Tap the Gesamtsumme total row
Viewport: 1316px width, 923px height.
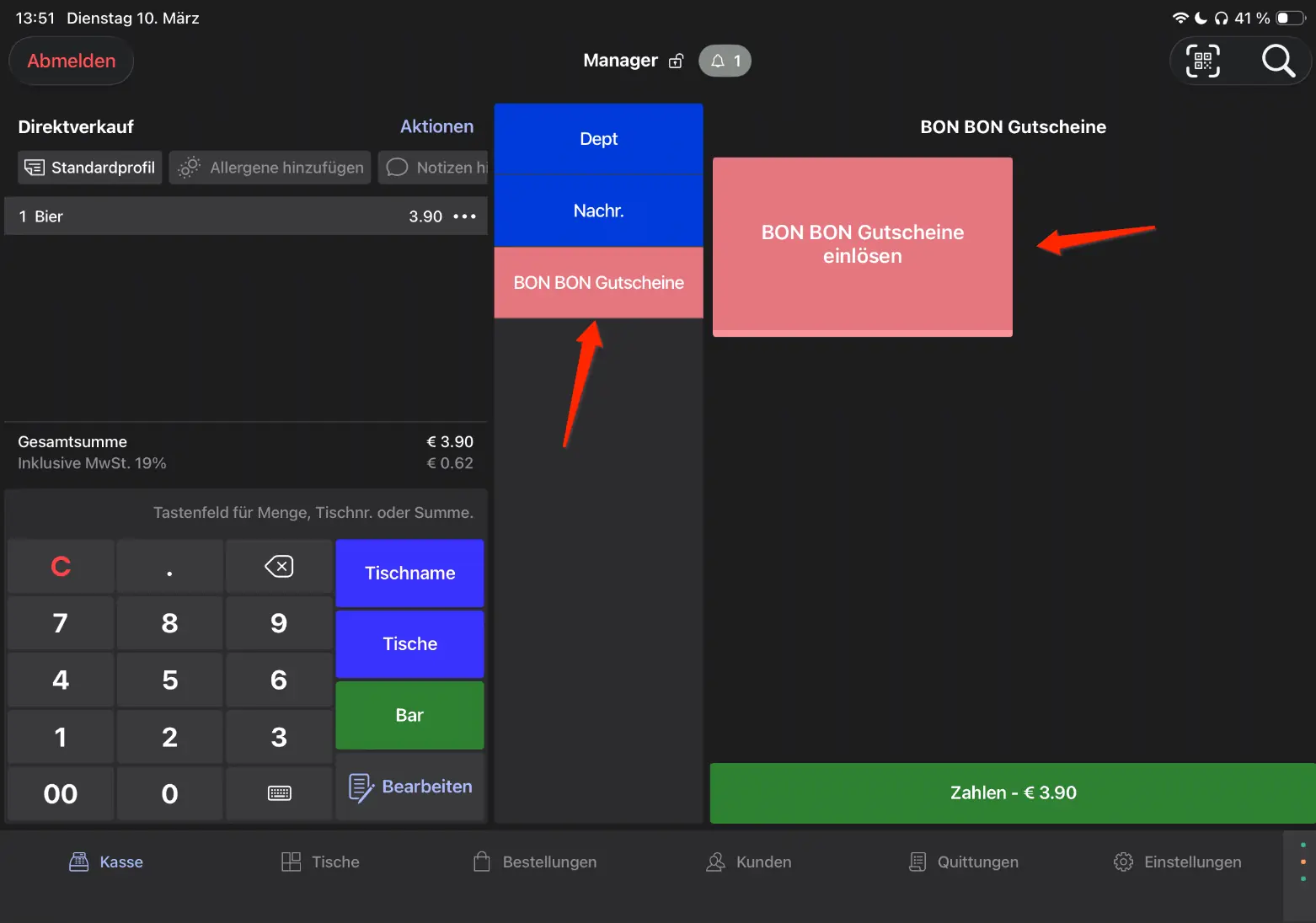pyautogui.click(x=246, y=441)
